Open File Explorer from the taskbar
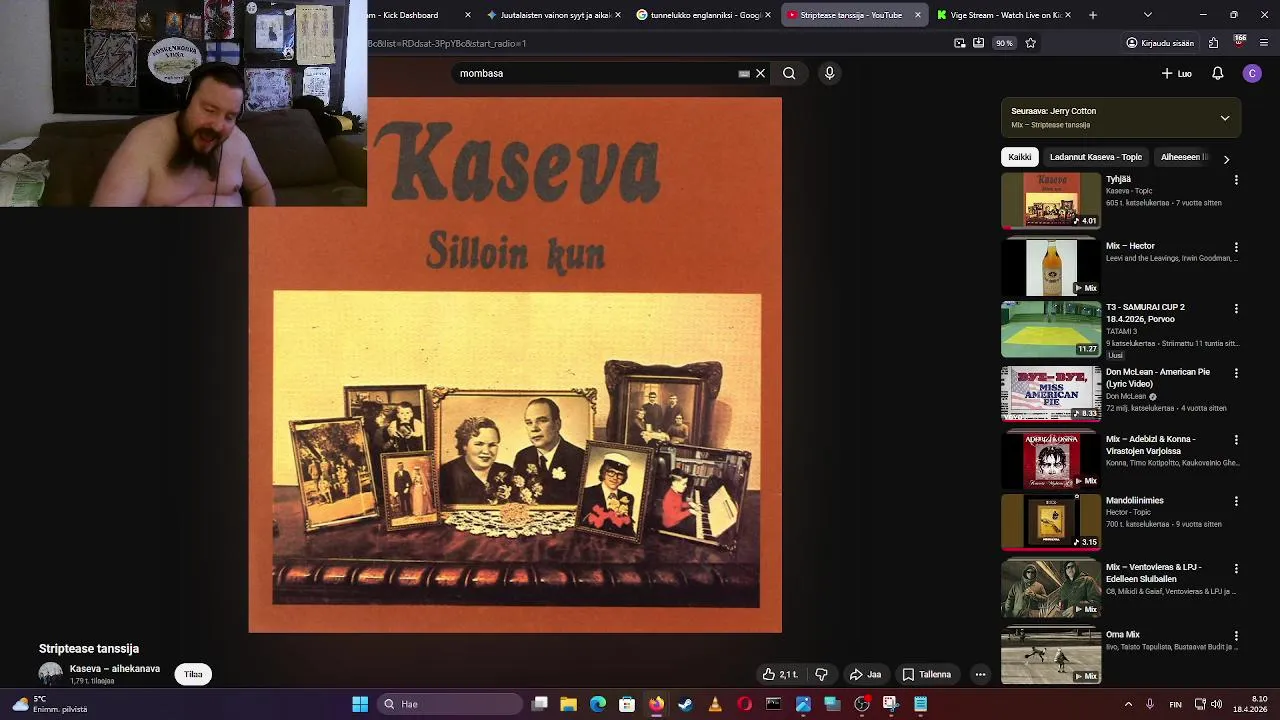1280x720 pixels. click(x=568, y=704)
